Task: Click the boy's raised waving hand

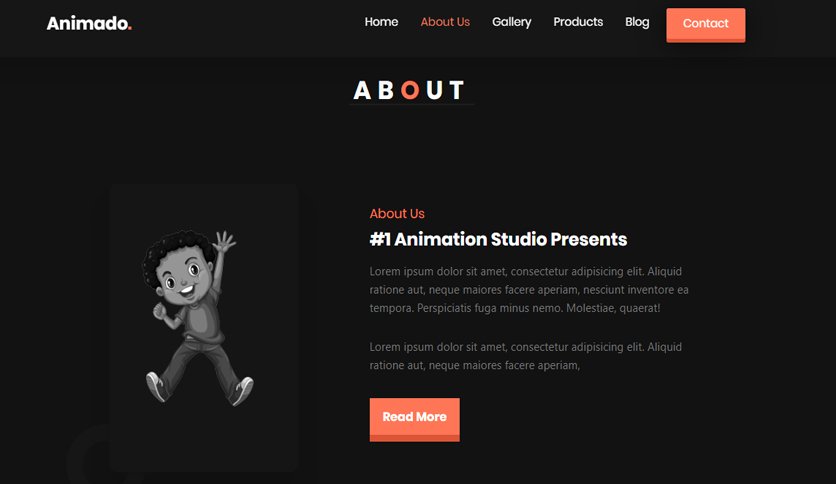Action: tap(225, 241)
